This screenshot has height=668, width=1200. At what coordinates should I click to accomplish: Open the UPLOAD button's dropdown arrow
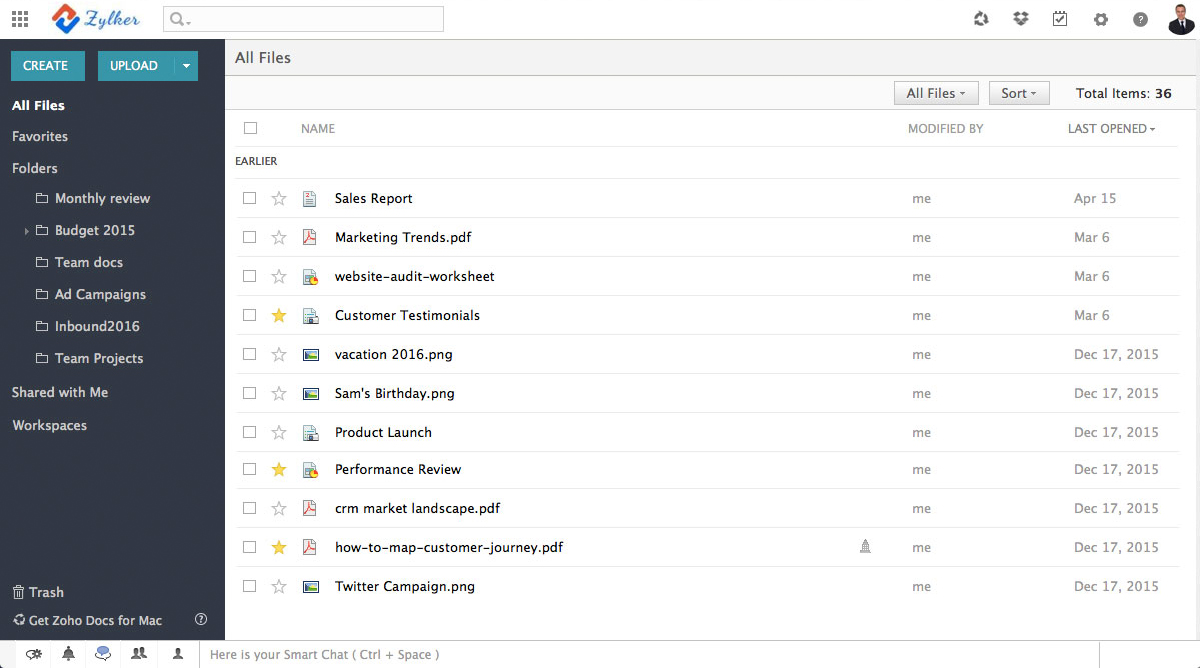pyautogui.click(x=186, y=66)
